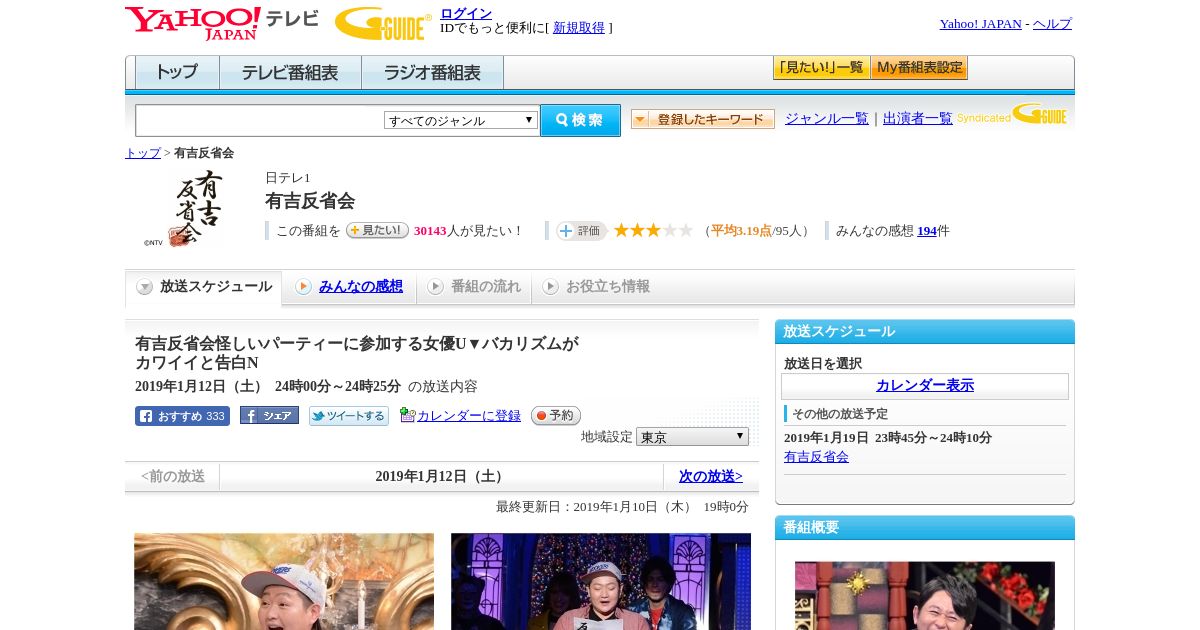Start search with the 検索 button

(580, 120)
